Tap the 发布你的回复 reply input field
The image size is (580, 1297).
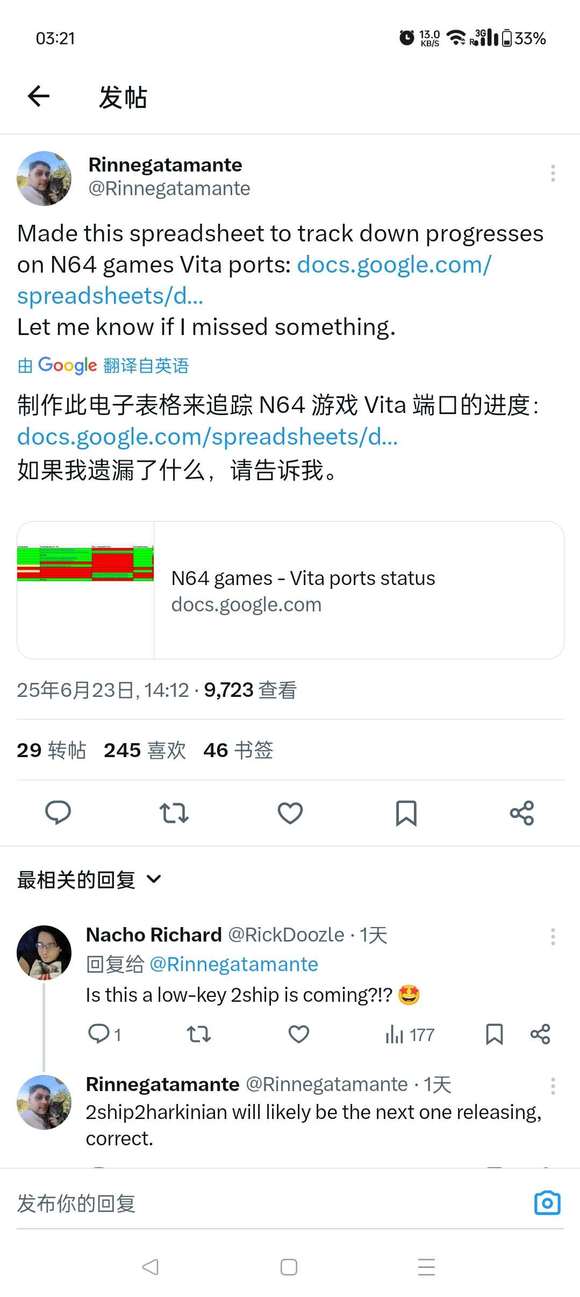(x=270, y=1203)
